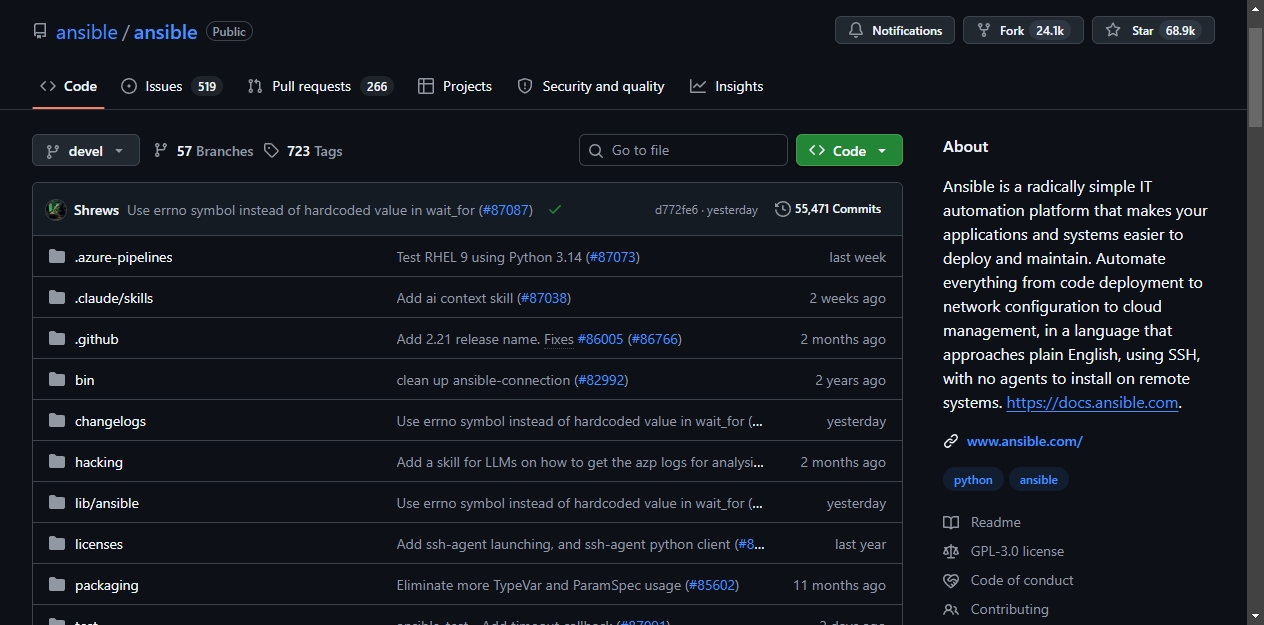
Task: Click the repository book icon near ansible/ansible
Action: click(40, 31)
